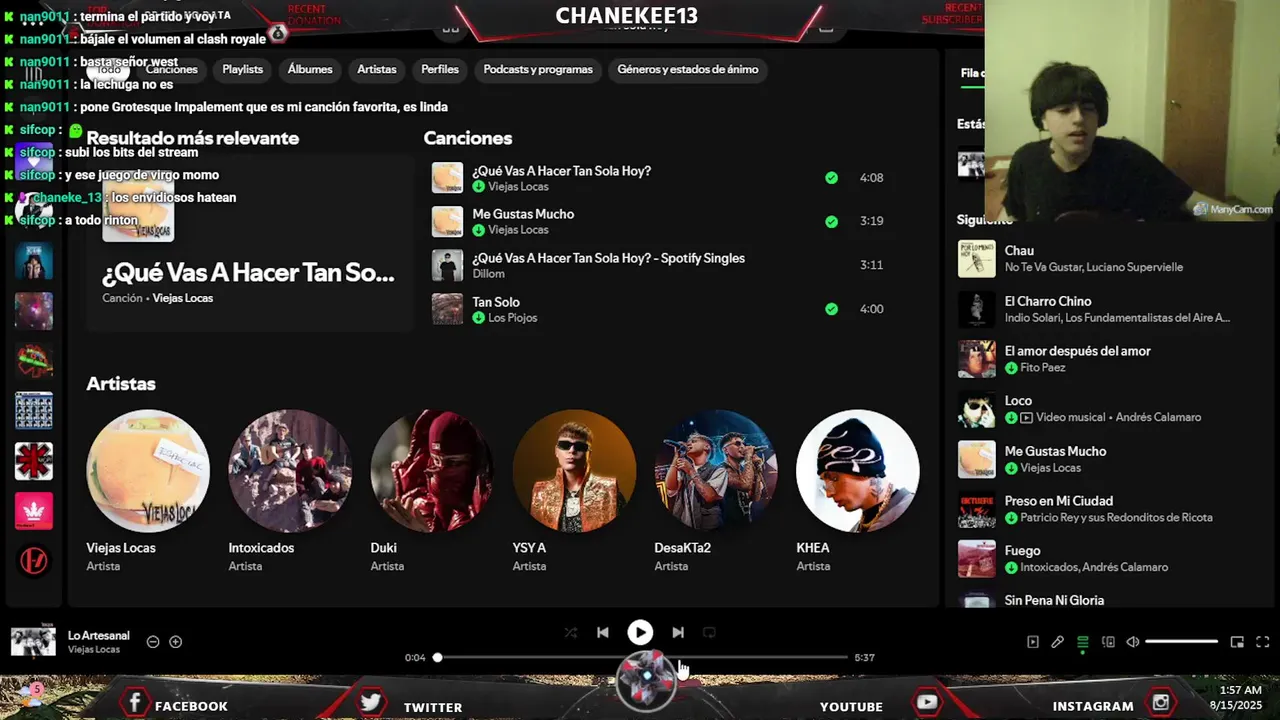Image resolution: width=1280 pixels, height=720 pixels.
Task: Open Fito Paez artist link in queue
Action: point(1042,368)
